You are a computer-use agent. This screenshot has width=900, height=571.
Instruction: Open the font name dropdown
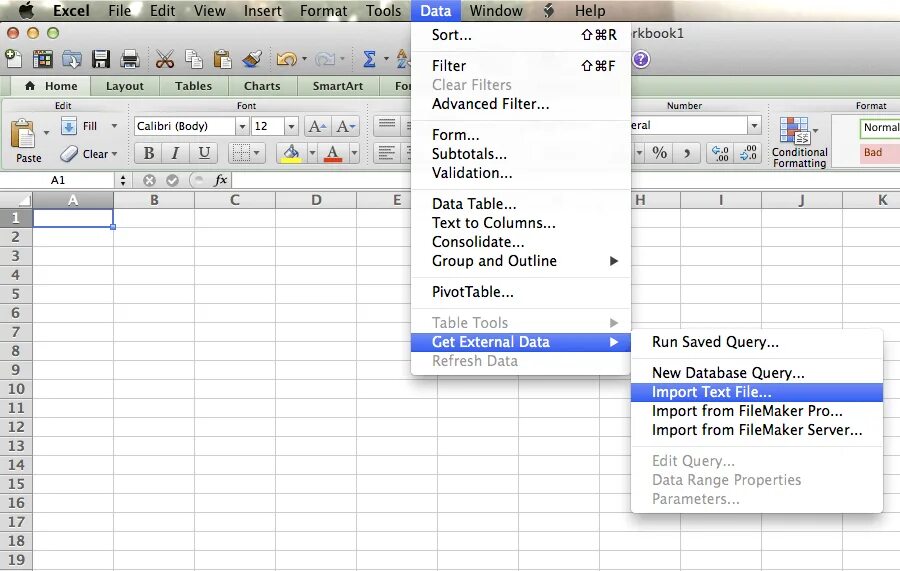242,126
